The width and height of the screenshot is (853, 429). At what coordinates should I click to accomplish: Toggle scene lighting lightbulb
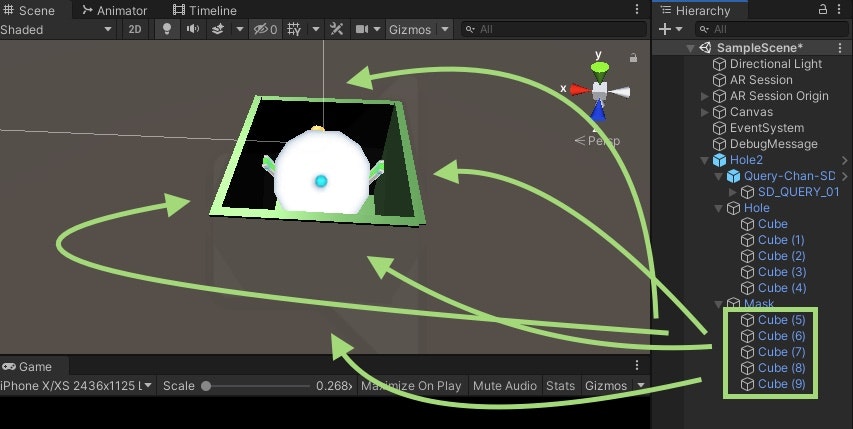click(x=167, y=29)
